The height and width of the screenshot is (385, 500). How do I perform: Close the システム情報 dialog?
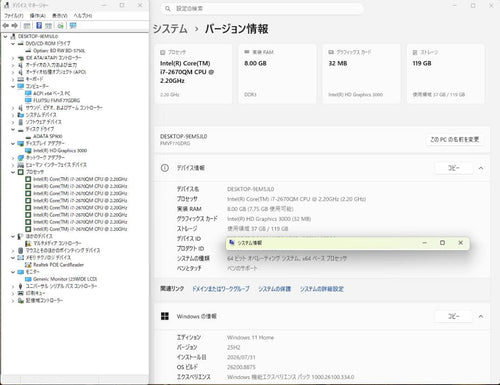point(460,243)
